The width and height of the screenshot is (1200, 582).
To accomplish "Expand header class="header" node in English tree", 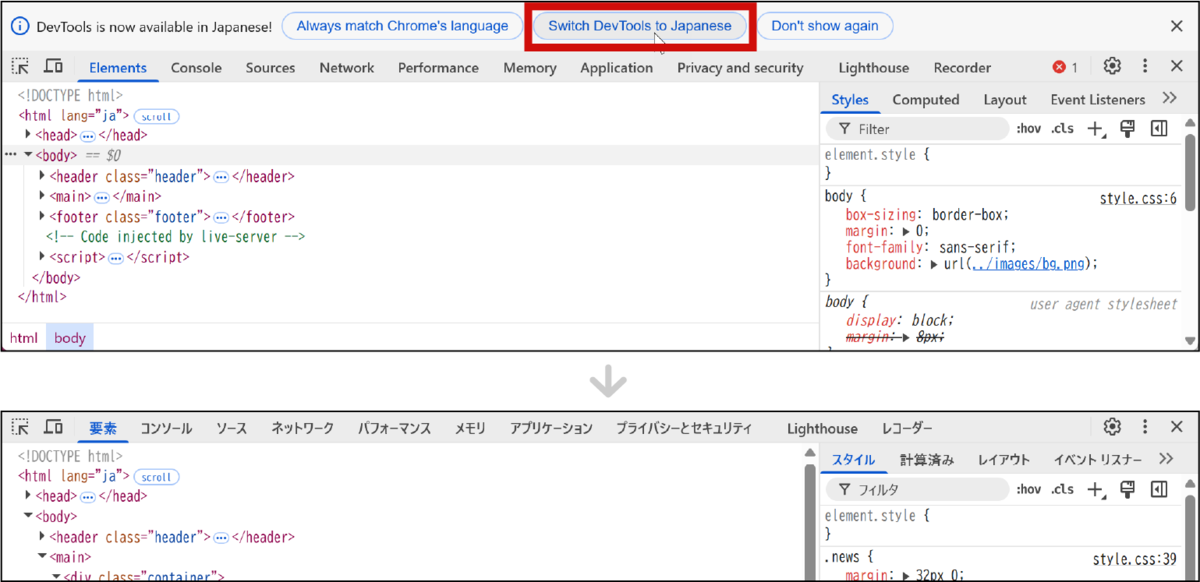I will (x=42, y=176).
